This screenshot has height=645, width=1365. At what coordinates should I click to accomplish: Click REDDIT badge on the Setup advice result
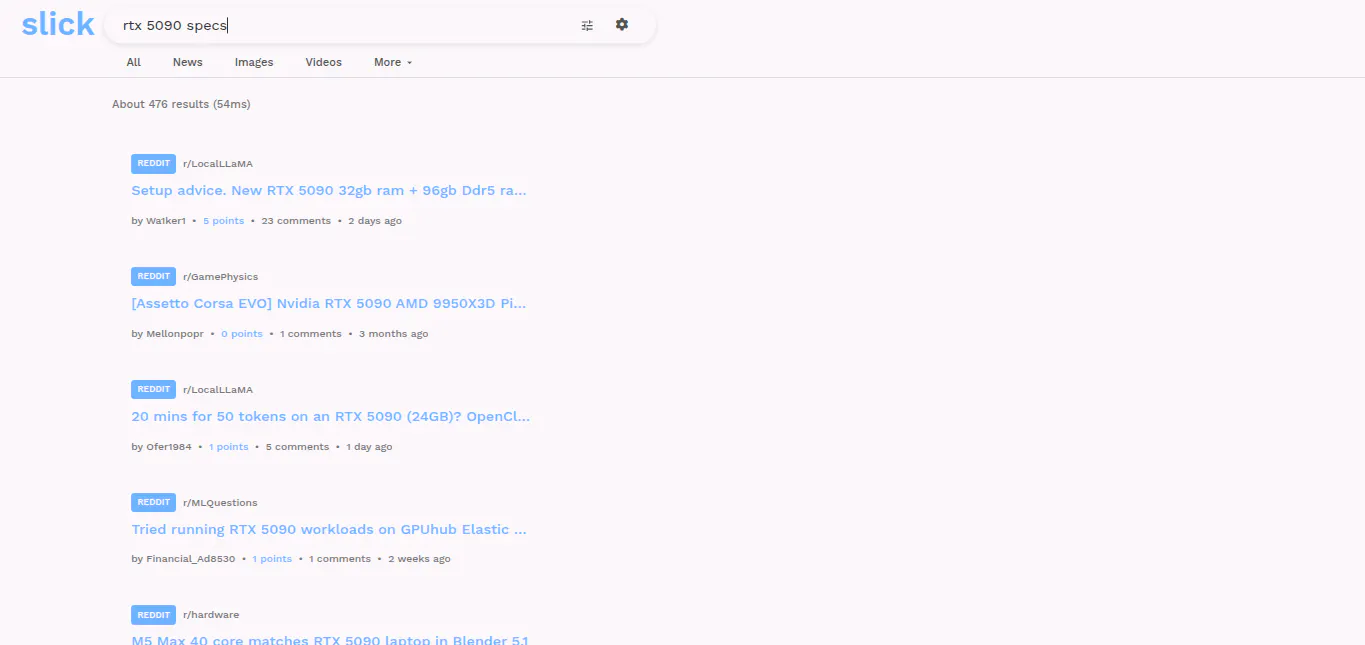[x=153, y=163]
